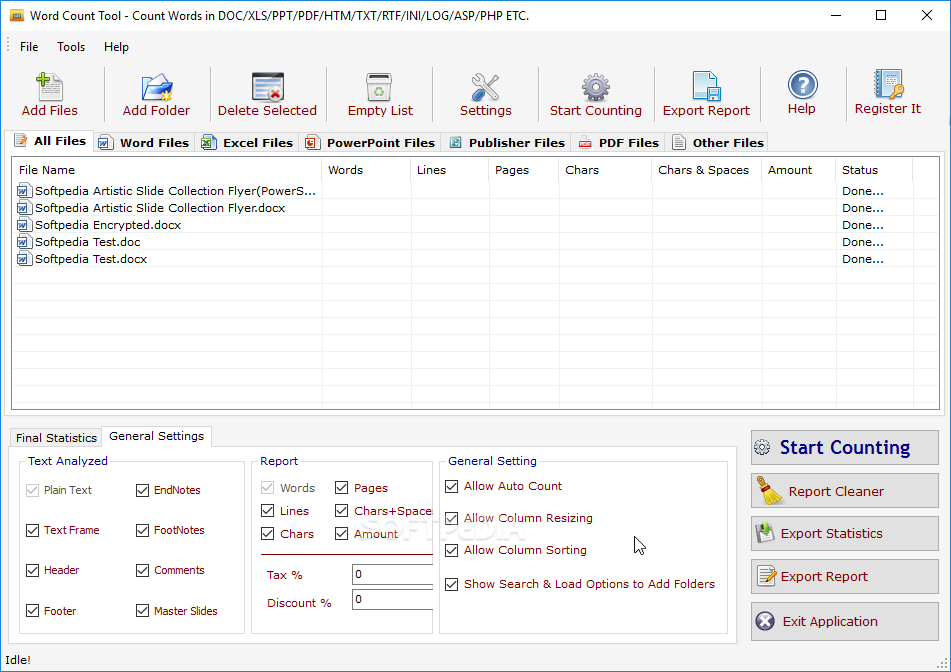Click the Register It toolbar icon

click(x=889, y=84)
